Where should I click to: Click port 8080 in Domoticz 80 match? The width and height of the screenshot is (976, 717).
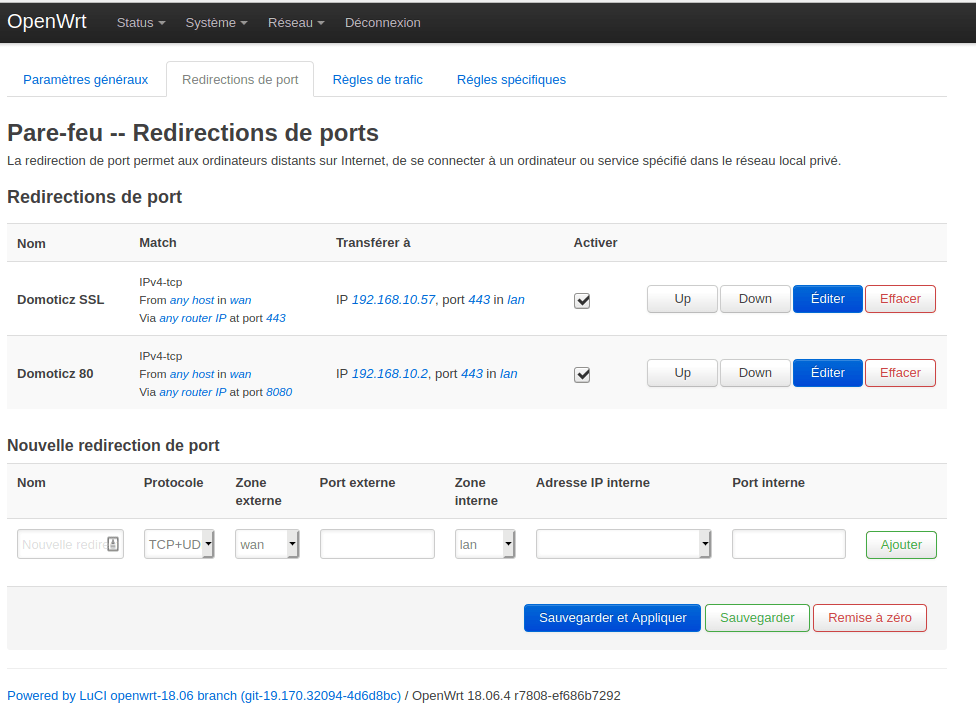[279, 392]
